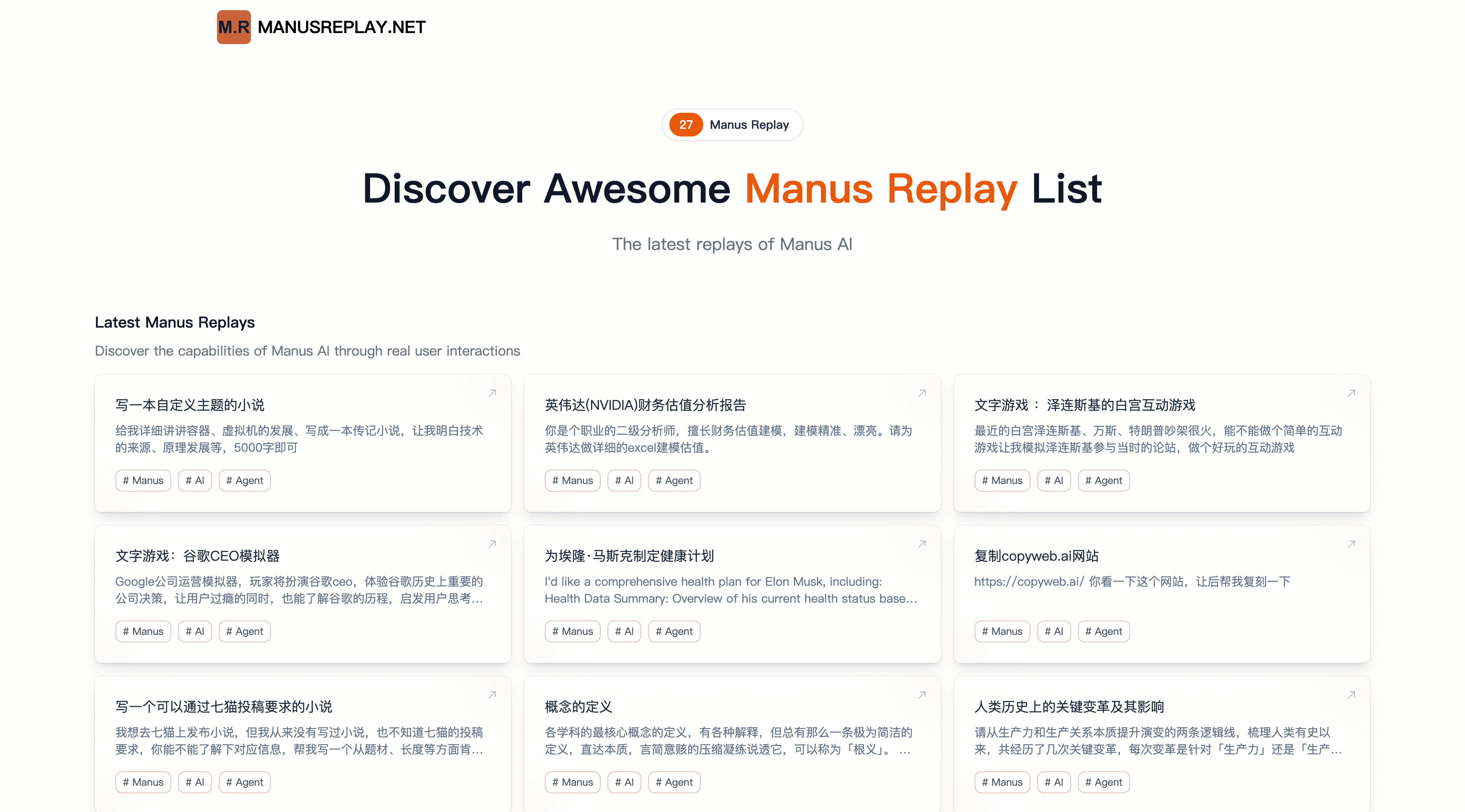1465x812 pixels.
Task: Click the 27 Manus Replay badge
Action: click(x=732, y=125)
